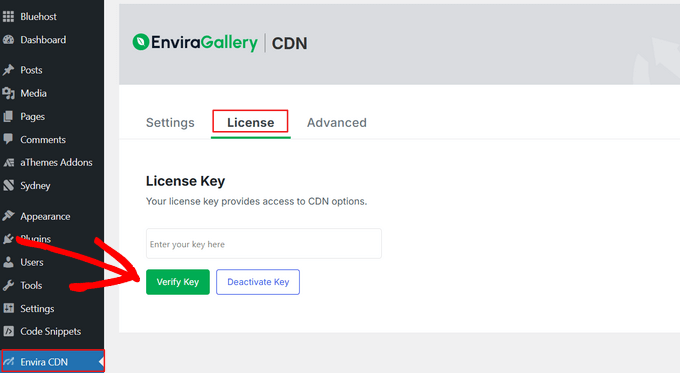This screenshot has height=373, width=680.
Task: Click the license key input field
Action: pyautogui.click(x=264, y=244)
